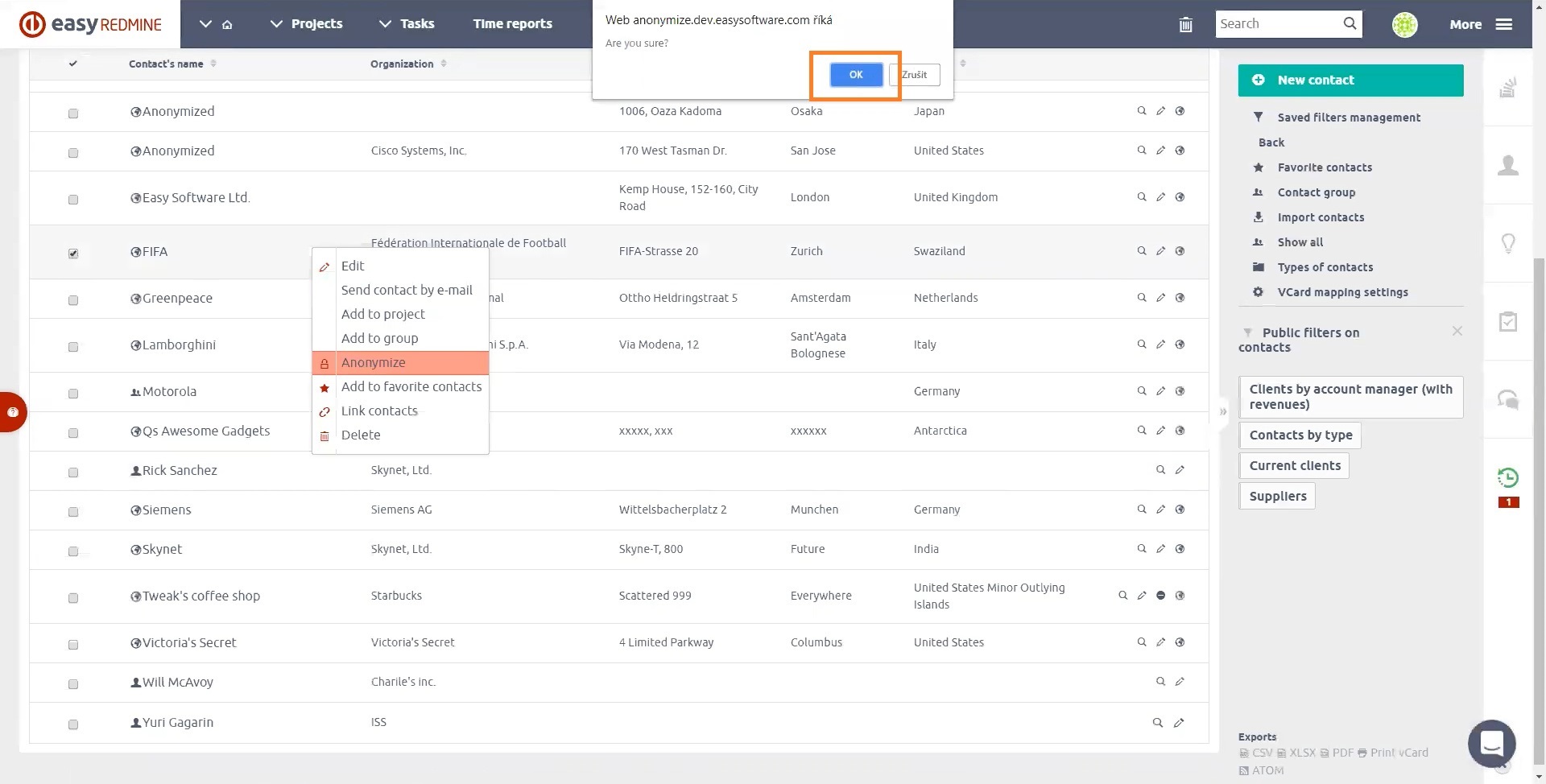Open the trash bin icon in the top bar
This screenshot has height=784, width=1546.
(1185, 24)
